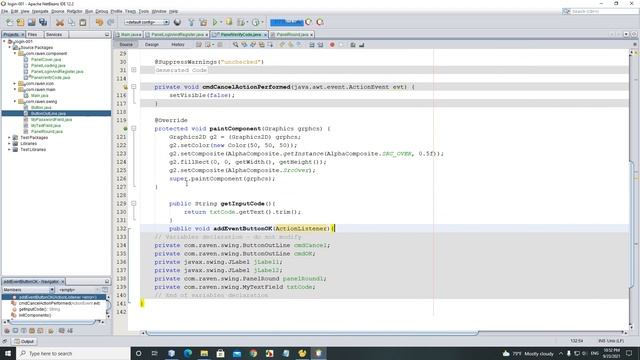Click the Open Project toolbar icon
The height and width of the screenshot is (360, 640).
[x=31, y=22]
